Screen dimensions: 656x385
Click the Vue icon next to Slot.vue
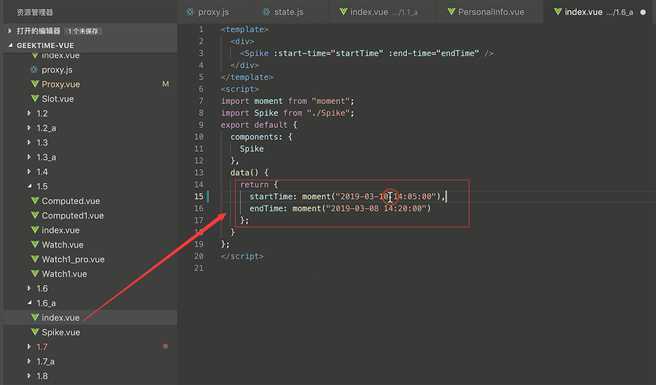[x=35, y=99]
